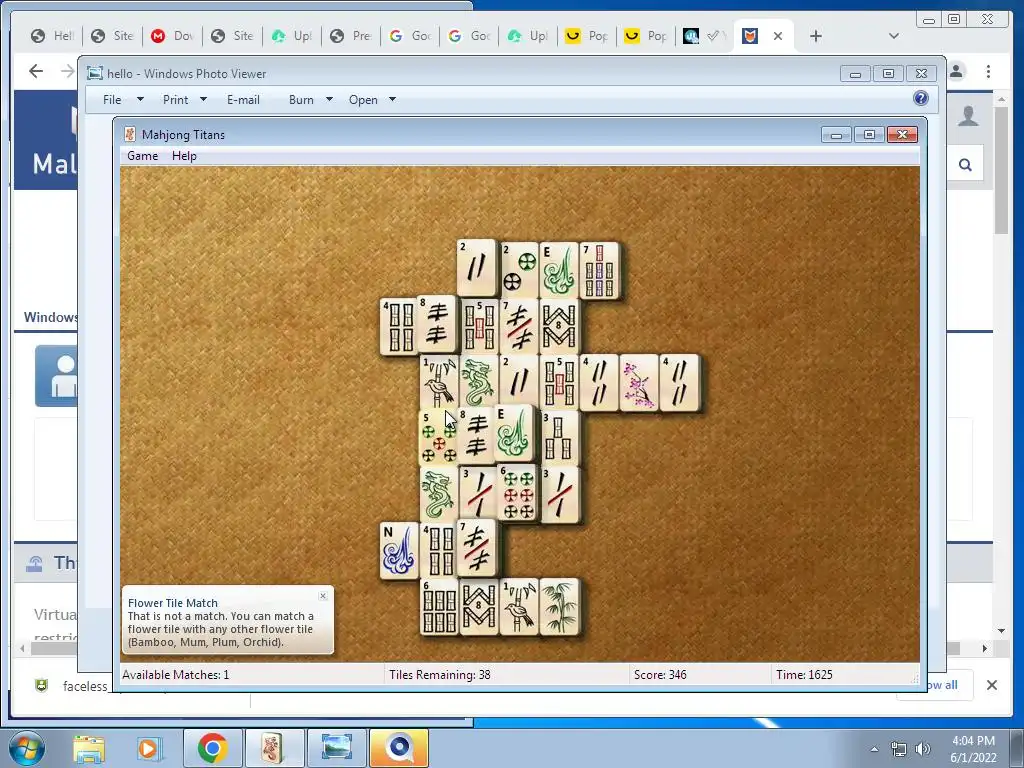
Task: Click the volume speaker tray icon
Action: [x=923, y=749]
